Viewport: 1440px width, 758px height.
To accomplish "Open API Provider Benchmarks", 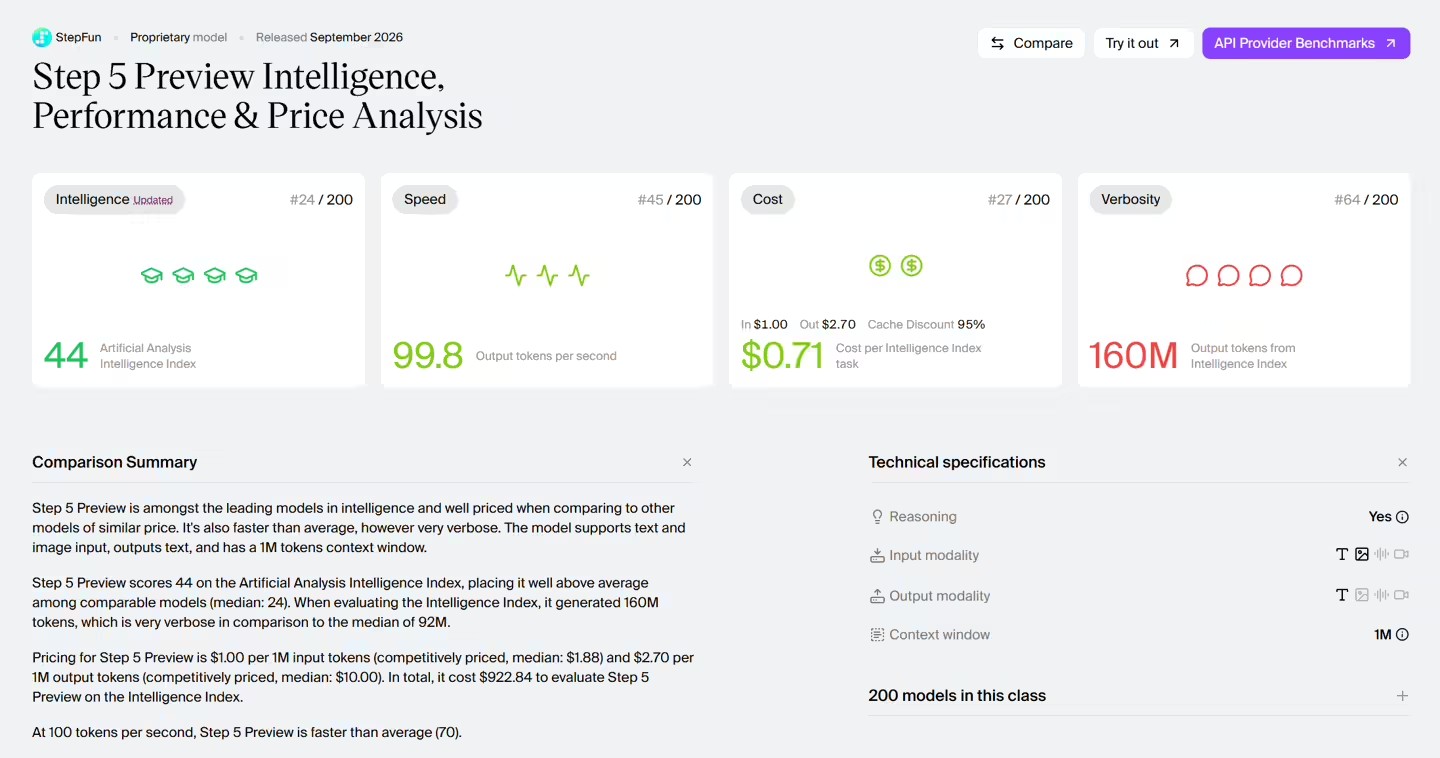I will point(1306,43).
